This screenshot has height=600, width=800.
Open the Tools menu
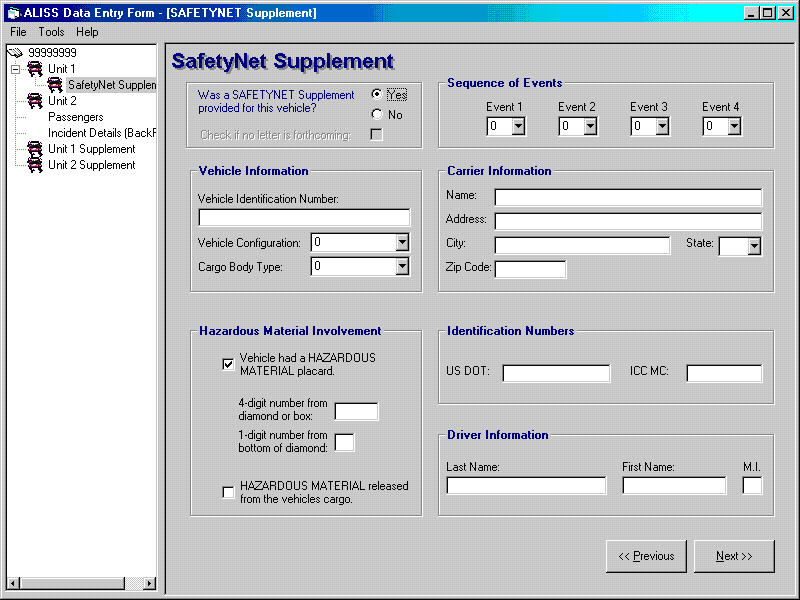coord(52,32)
